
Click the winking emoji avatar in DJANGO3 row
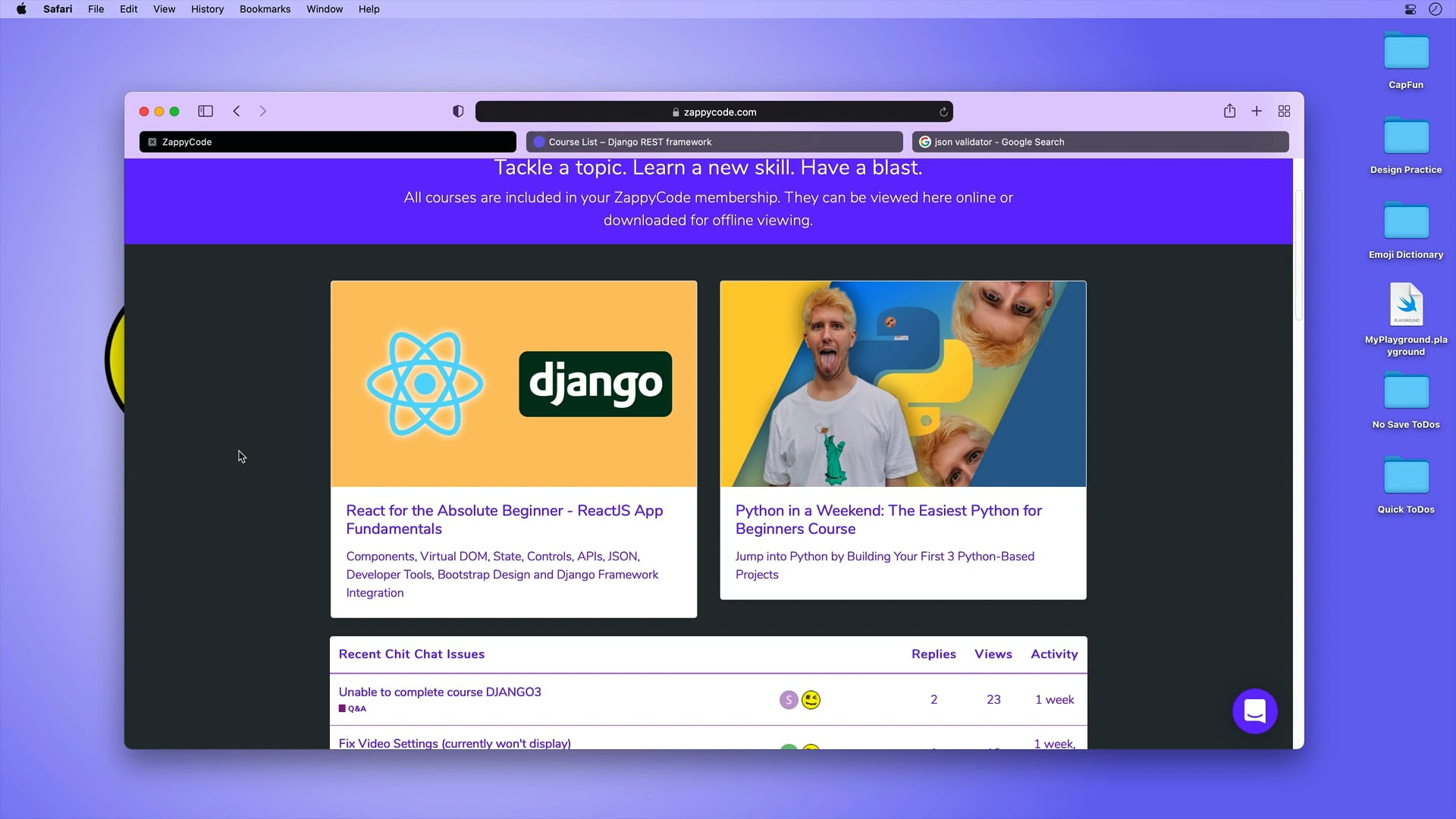(x=811, y=700)
